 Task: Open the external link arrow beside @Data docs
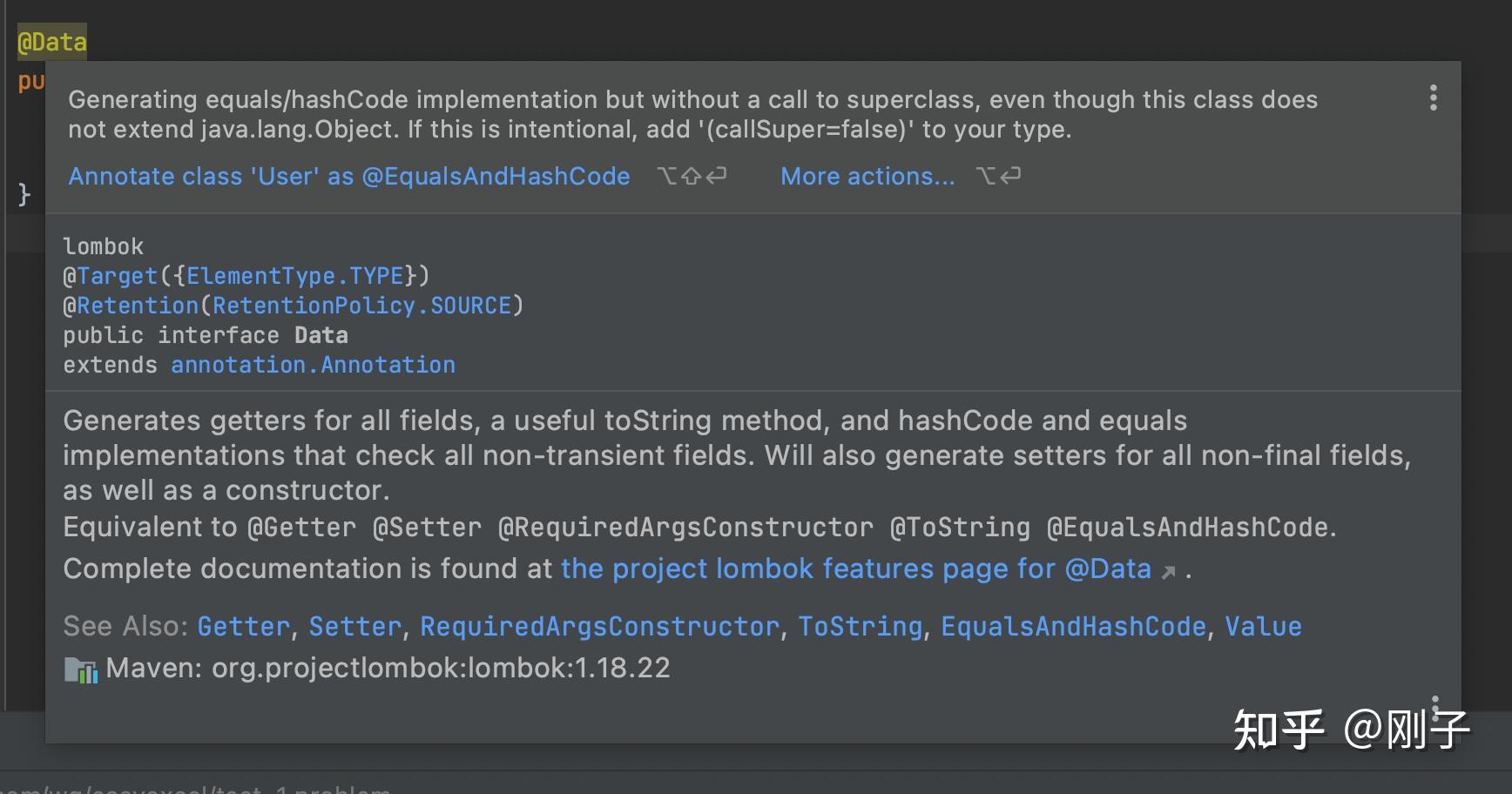coord(1167,571)
